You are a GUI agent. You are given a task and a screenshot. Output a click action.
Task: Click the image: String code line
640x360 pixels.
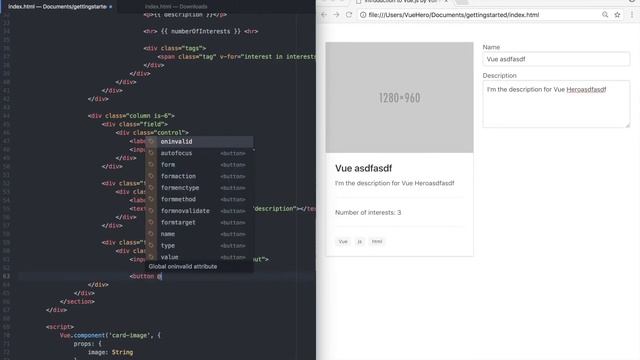coord(110,352)
